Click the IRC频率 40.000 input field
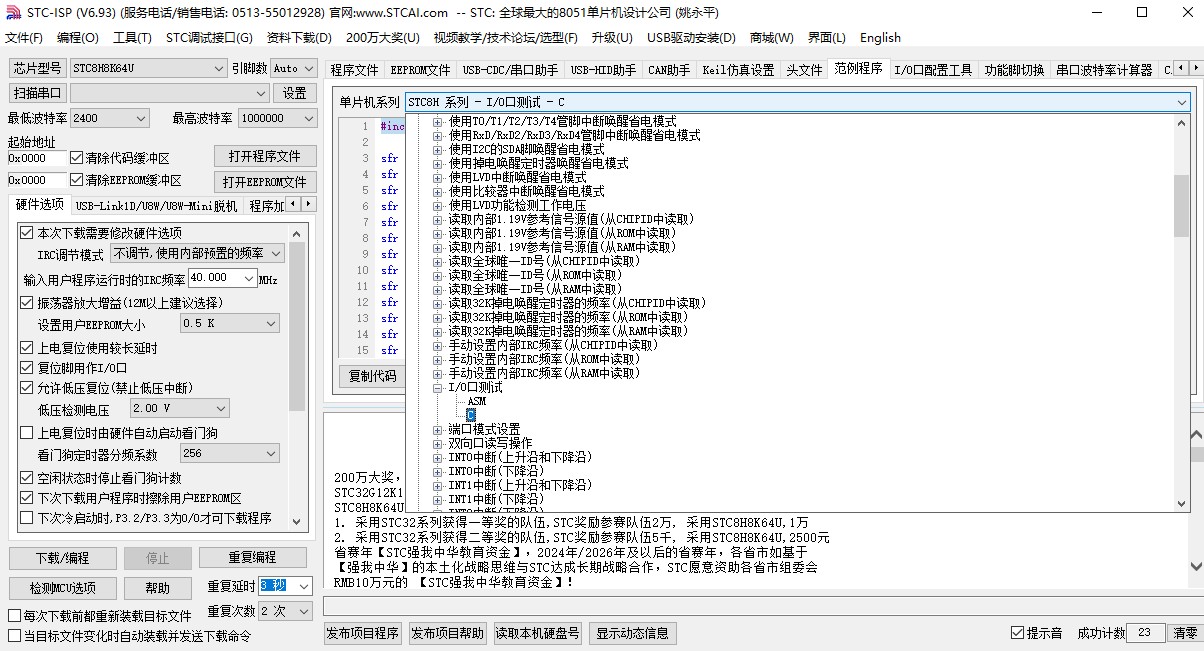Viewport: 1204px width, 651px height. pos(222,278)
